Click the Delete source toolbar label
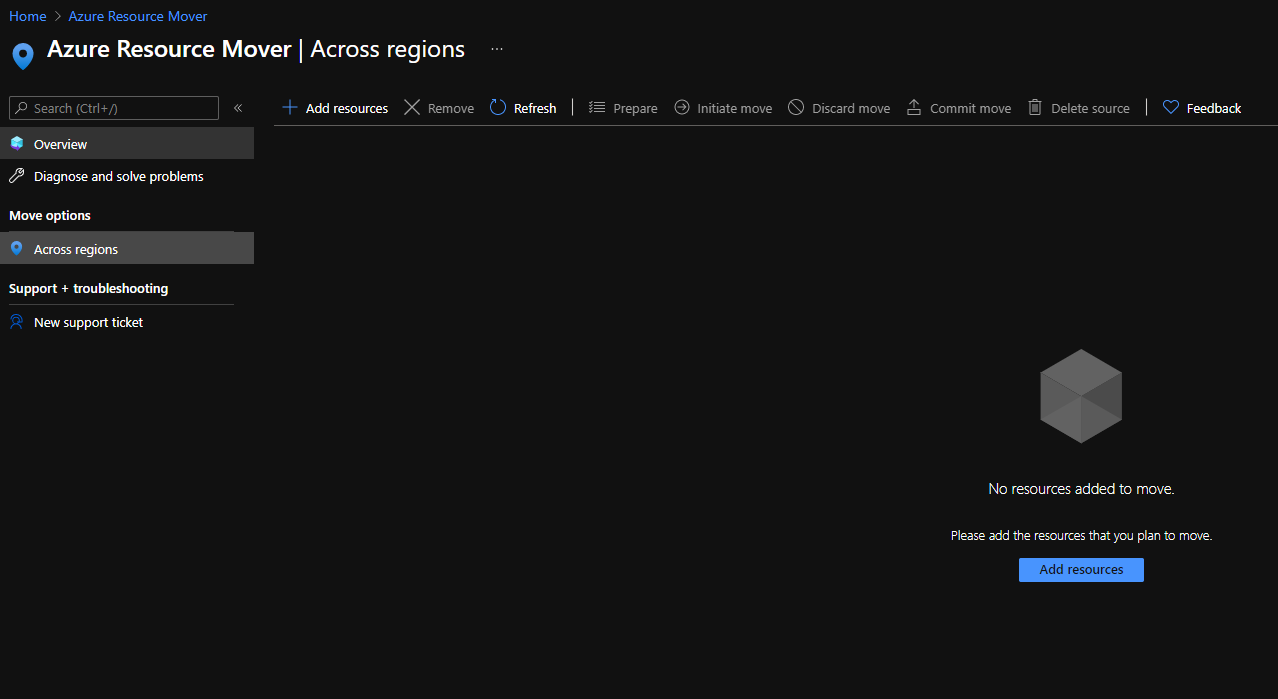Image resolution: width=1278 pixels, height=699 pixels. coord(1090,108)
